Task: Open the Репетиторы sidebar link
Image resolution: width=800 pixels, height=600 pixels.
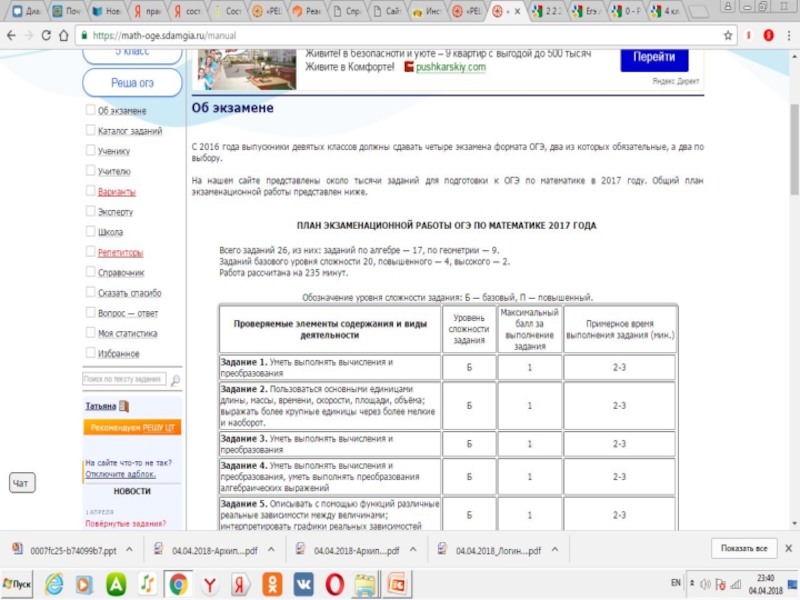Action: [x=120, y=253]
